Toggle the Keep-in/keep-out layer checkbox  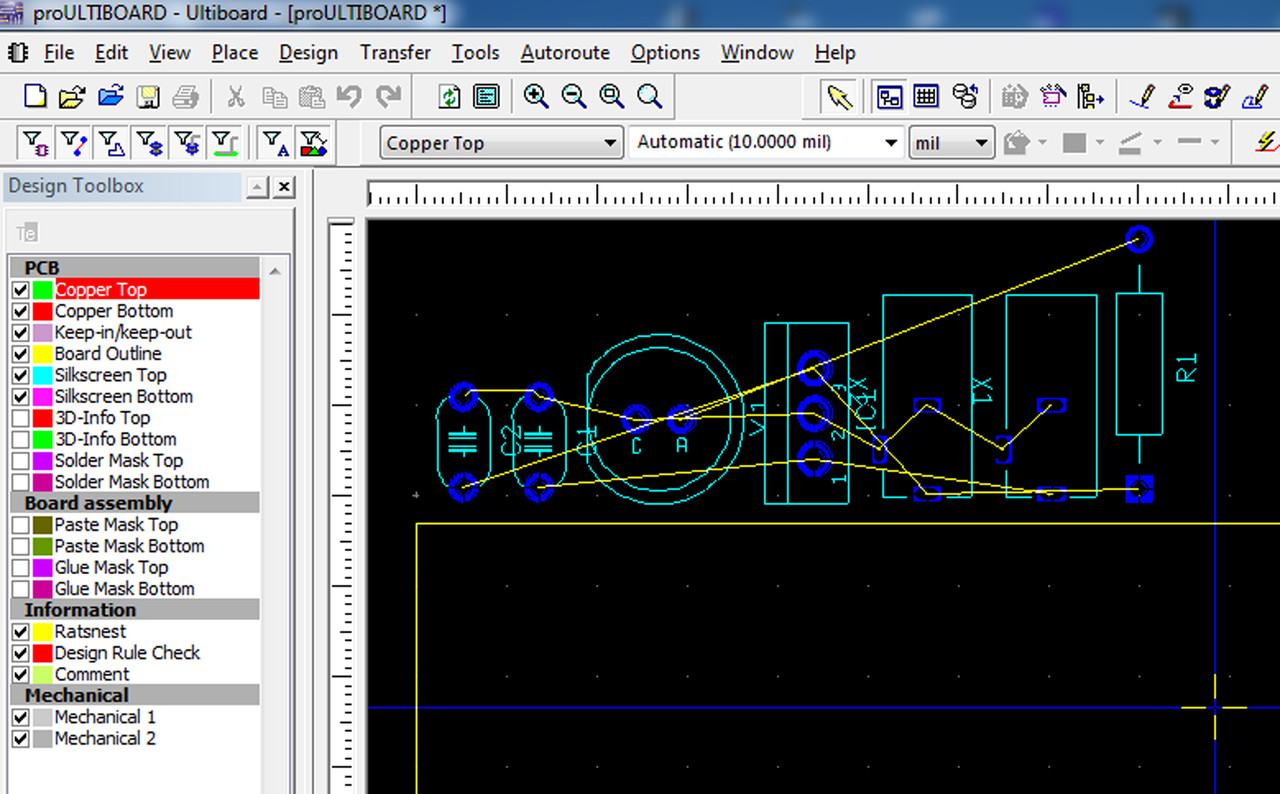pyautogui.click(x=20, y=332)
